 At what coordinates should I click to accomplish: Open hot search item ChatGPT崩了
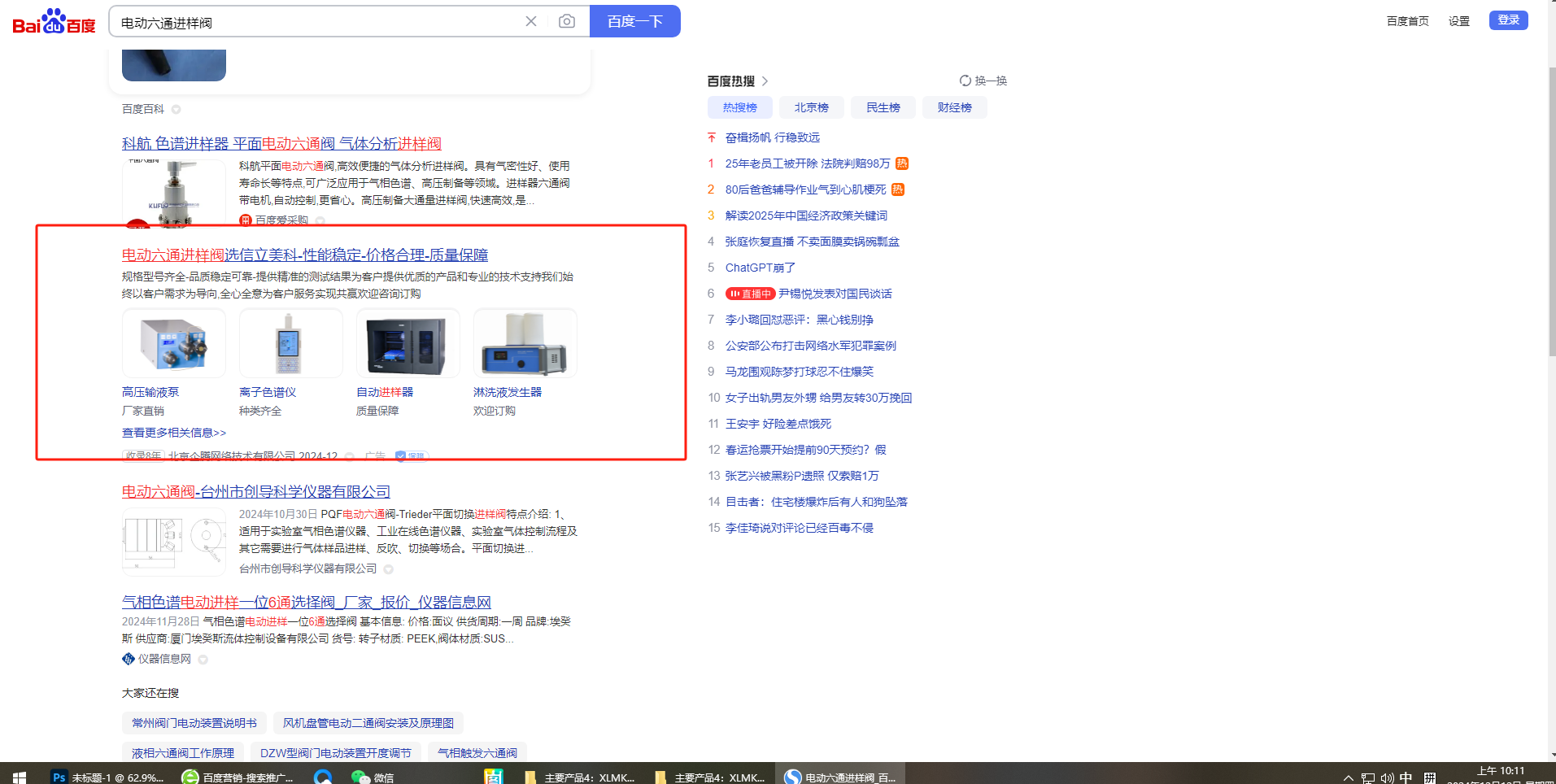point(761,268)
